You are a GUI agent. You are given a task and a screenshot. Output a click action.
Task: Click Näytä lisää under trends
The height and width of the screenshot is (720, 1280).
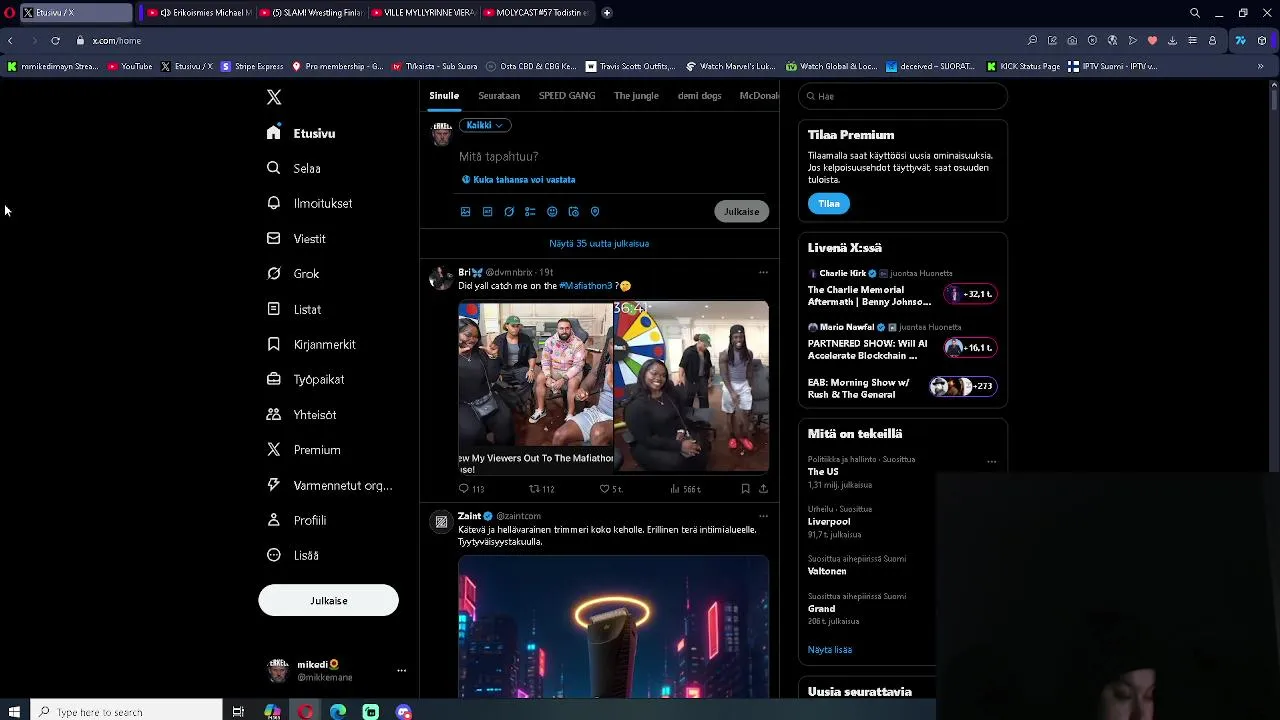pyautogui.click(x=830, y=650)
